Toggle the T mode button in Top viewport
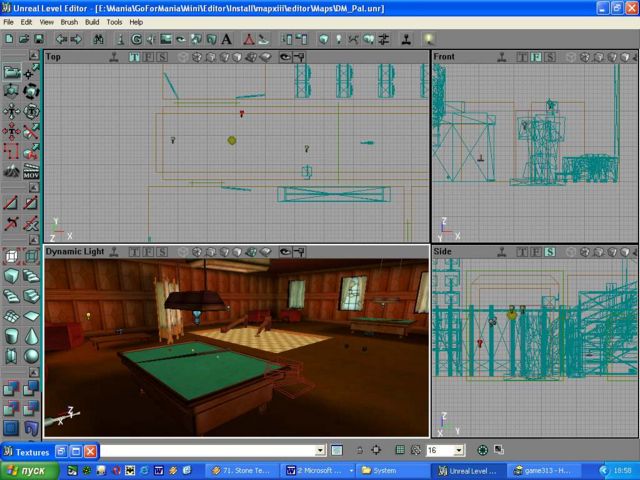Image resolution: width=640 pixels, height=480 pixels. pos(134,57)
